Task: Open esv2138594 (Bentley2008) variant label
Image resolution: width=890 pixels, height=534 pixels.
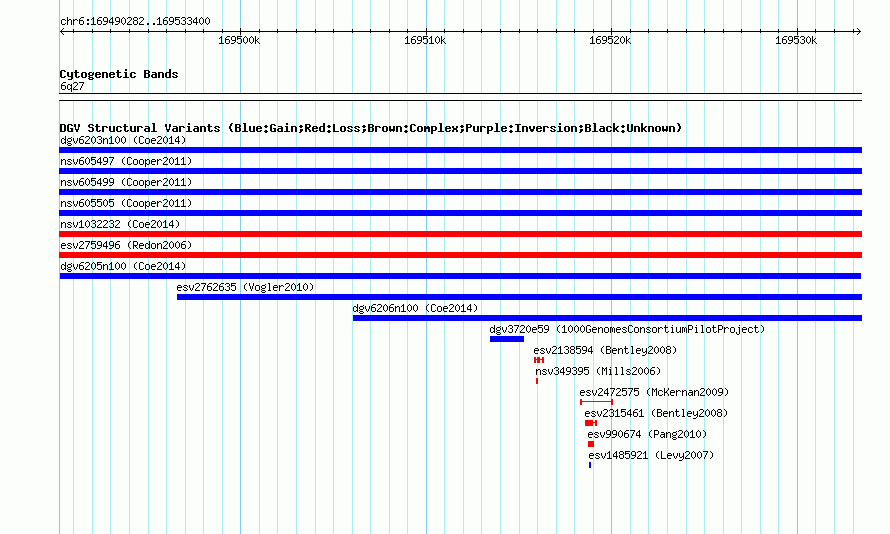Action: point(605,350)
